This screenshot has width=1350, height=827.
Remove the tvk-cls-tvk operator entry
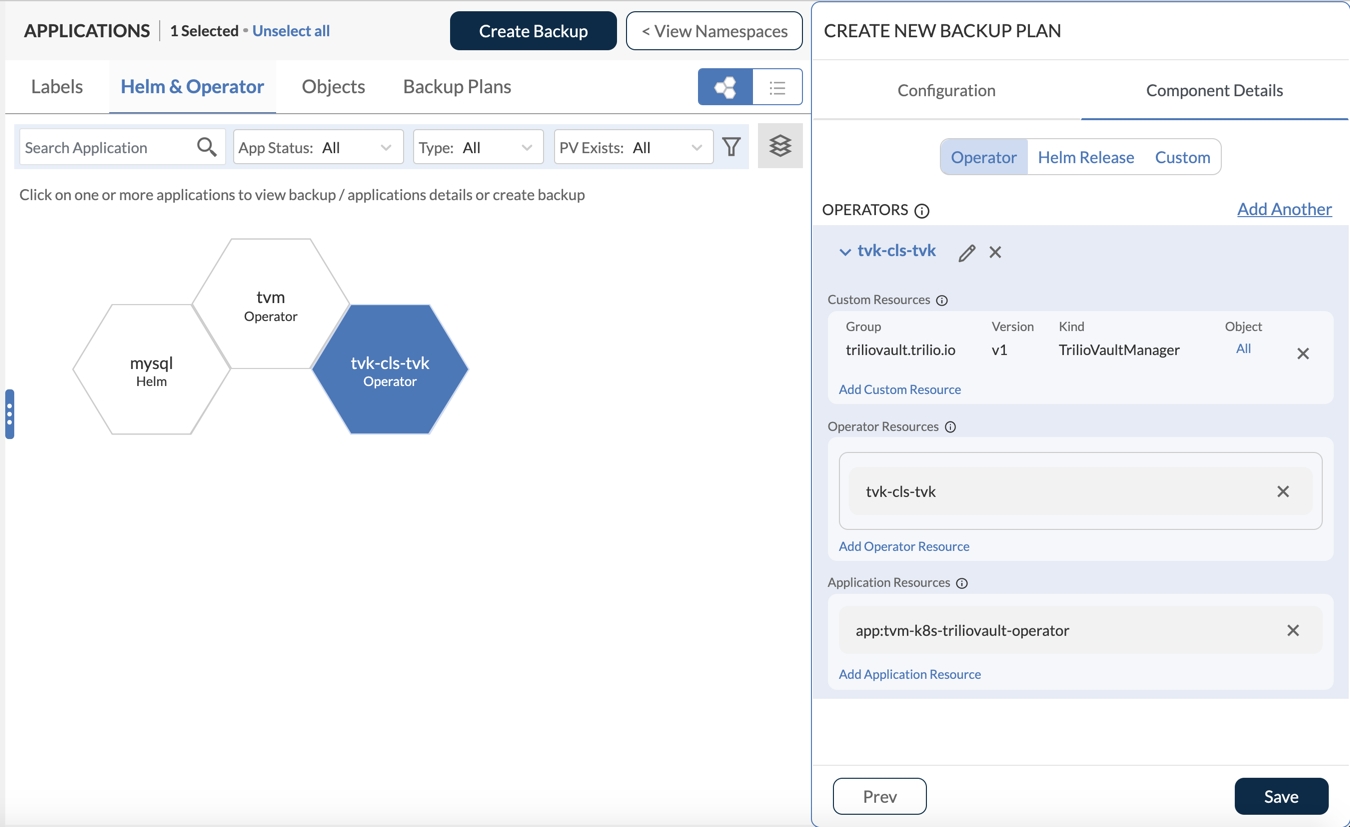coord(995,253)
